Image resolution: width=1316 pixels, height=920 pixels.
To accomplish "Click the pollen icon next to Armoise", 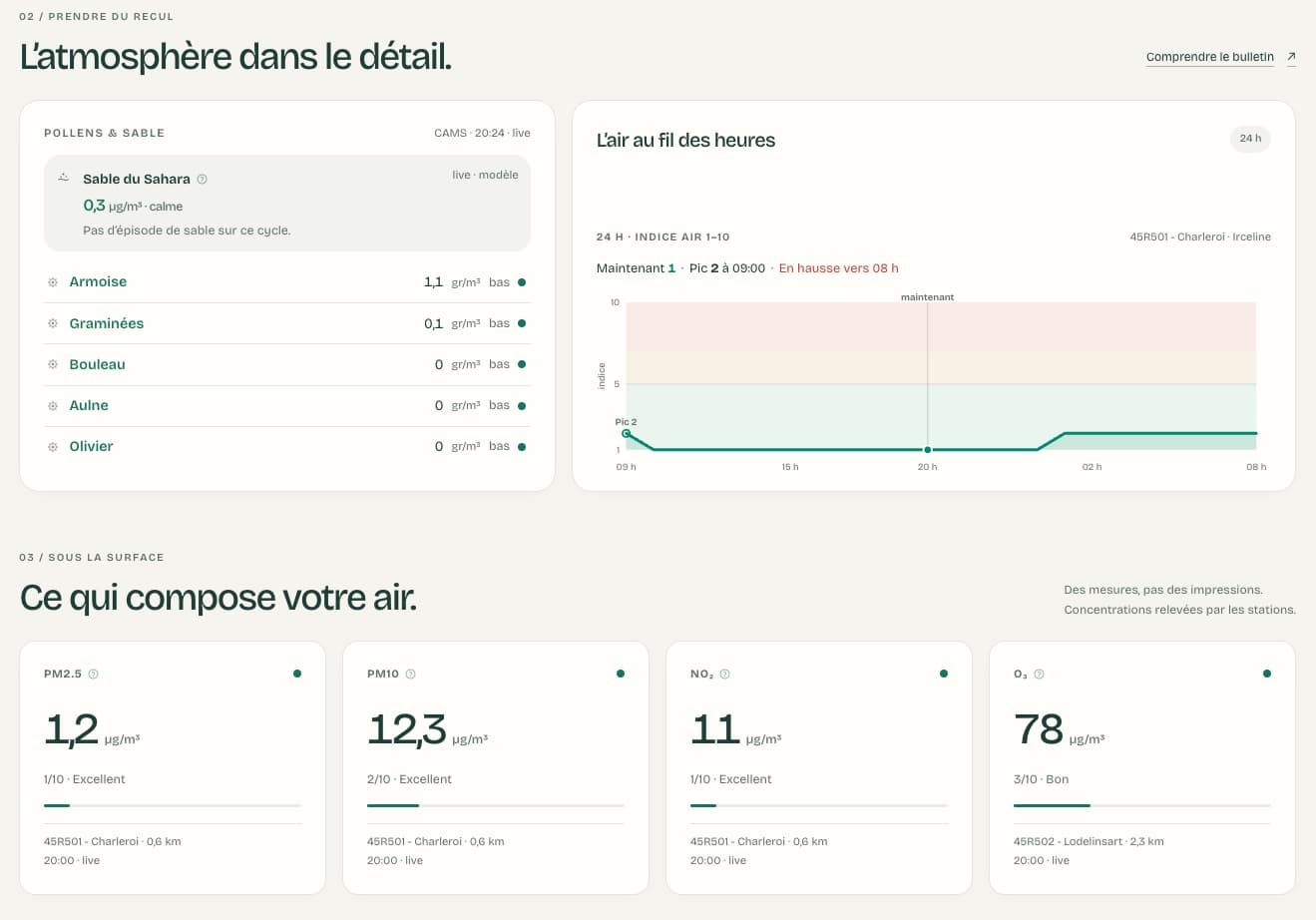I will 53,282.
